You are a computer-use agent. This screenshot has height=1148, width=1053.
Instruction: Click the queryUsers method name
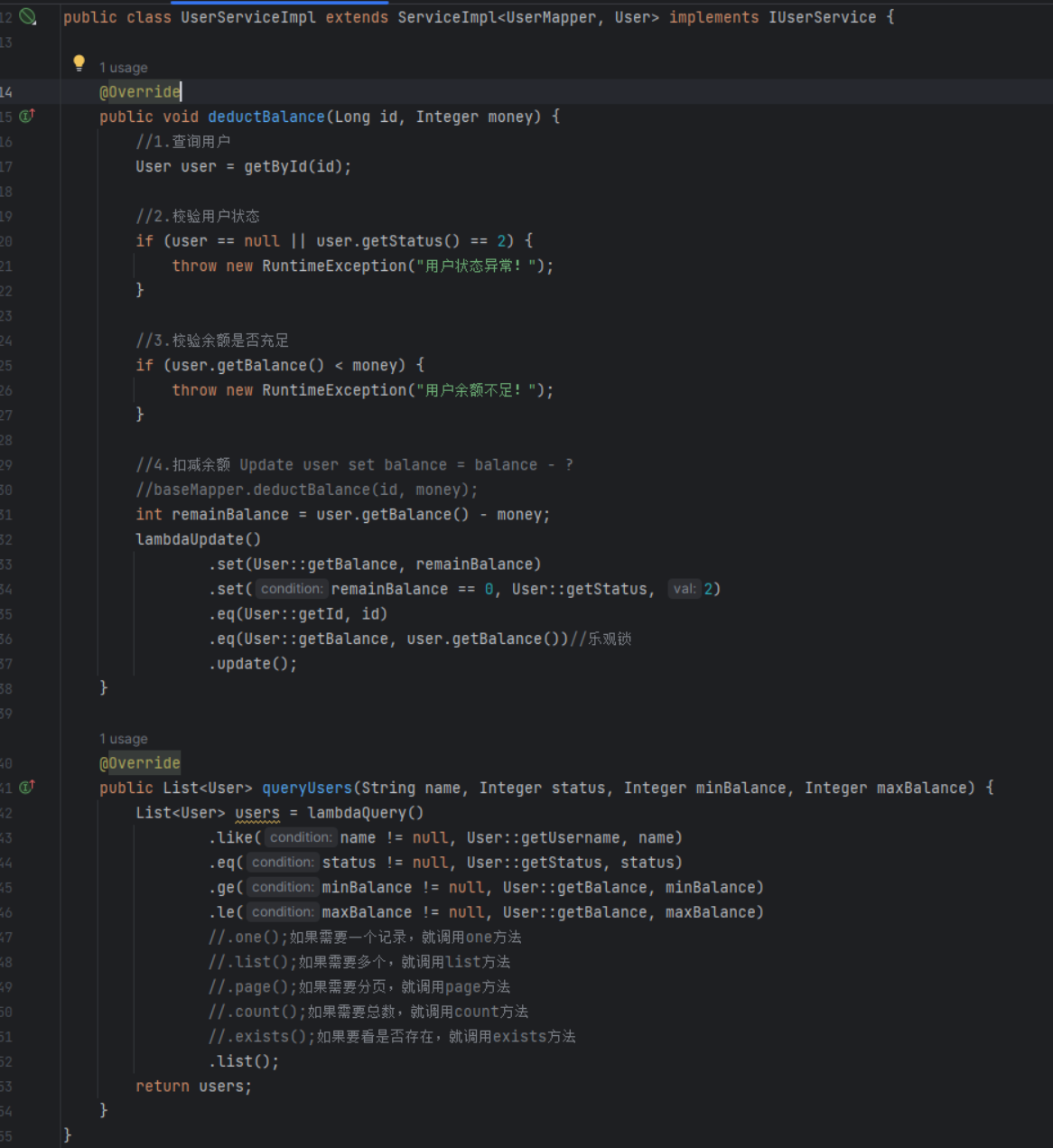tap(306, 788)
